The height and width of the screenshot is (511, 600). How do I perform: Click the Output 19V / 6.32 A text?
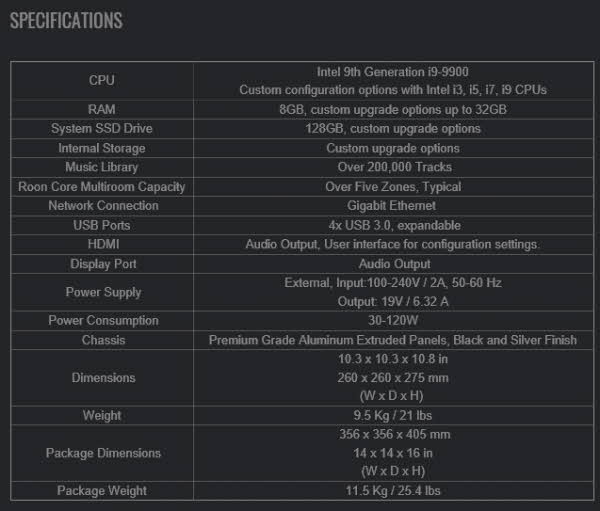[393, 302]
